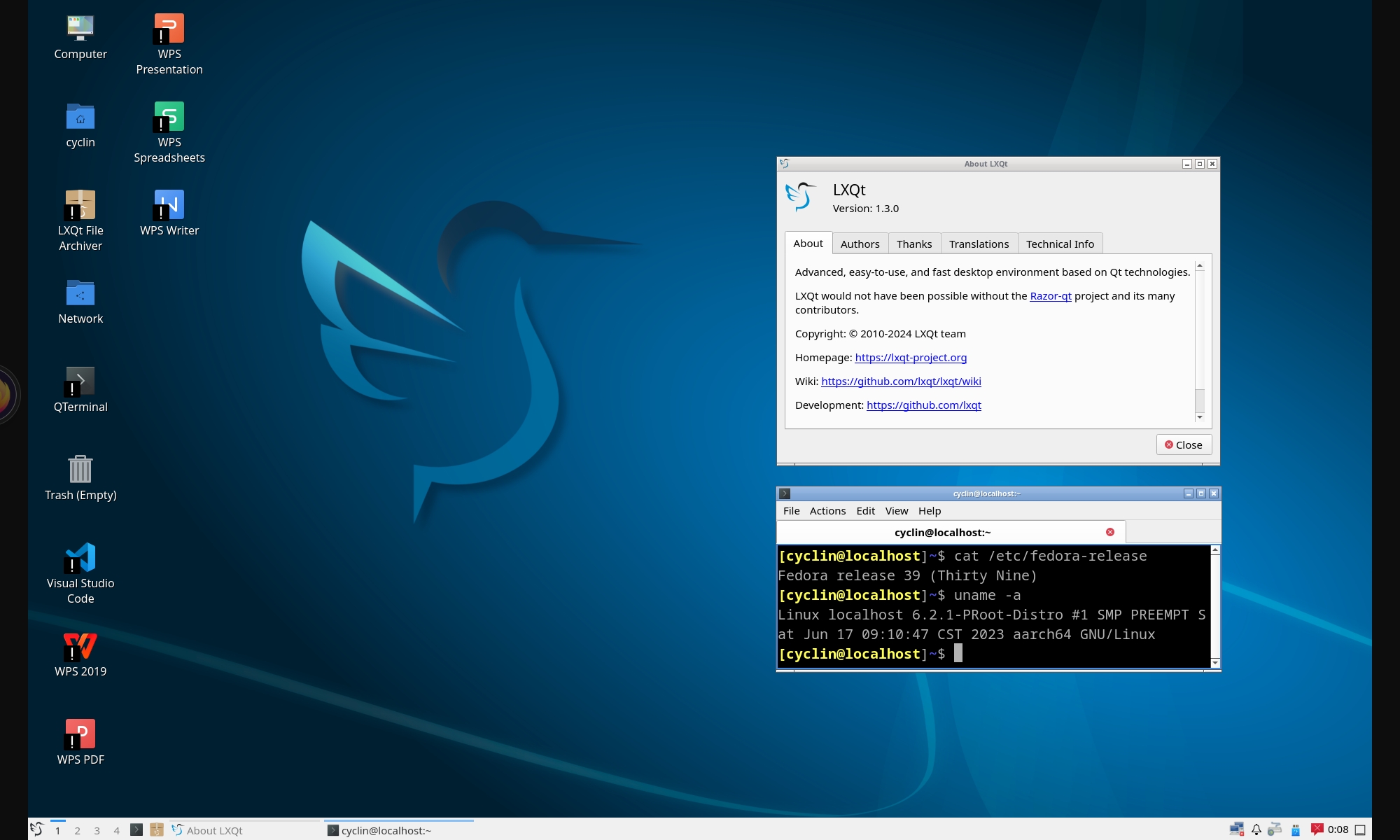Click the red speech-bubble tray icon
Viewport: 1400px width, 840px height.
(1317, 829)
